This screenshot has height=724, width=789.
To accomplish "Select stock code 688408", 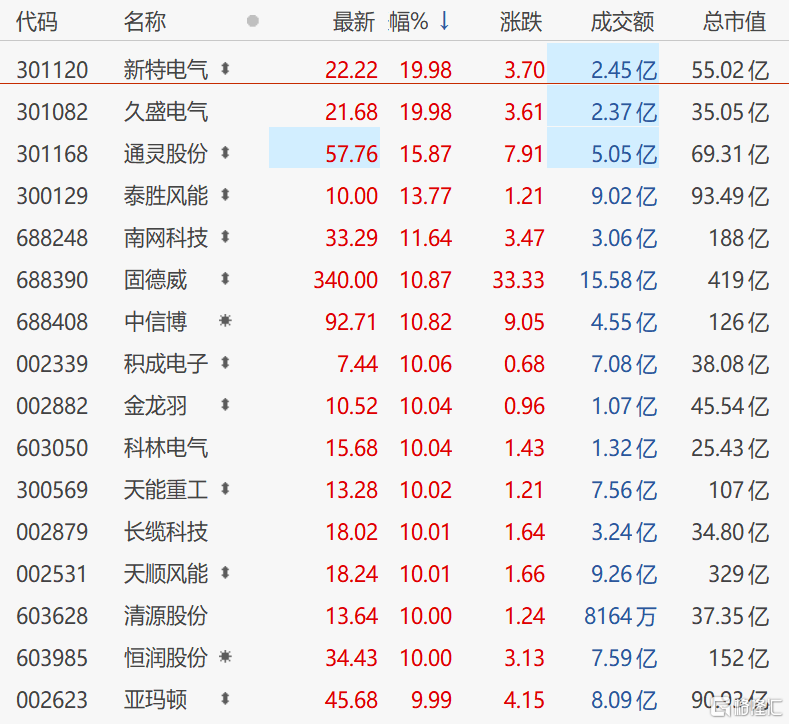I will [x=52, y=322].
